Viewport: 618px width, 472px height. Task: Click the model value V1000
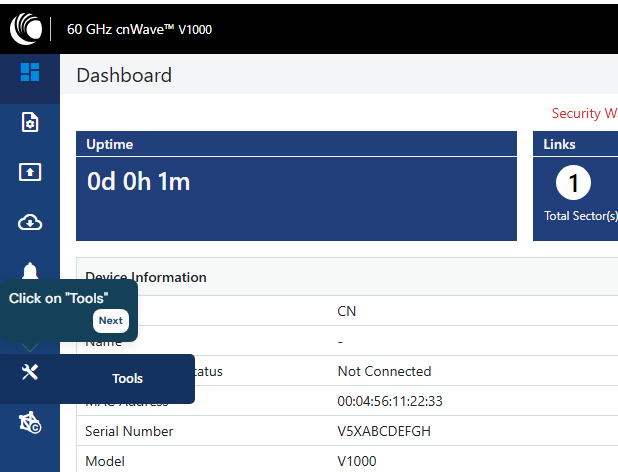point(357,461)
